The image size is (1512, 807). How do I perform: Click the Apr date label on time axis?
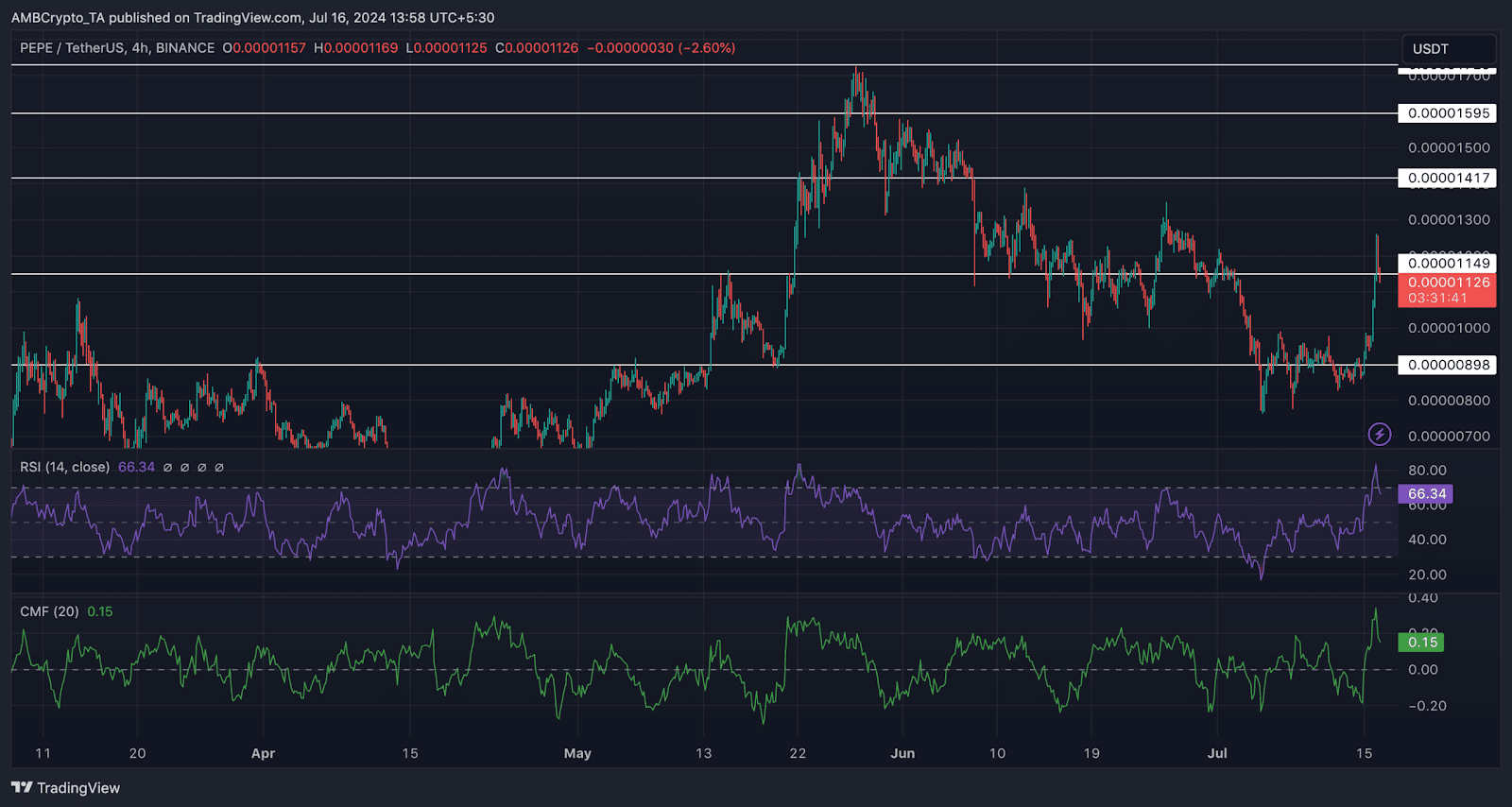(x=264, y=753)
